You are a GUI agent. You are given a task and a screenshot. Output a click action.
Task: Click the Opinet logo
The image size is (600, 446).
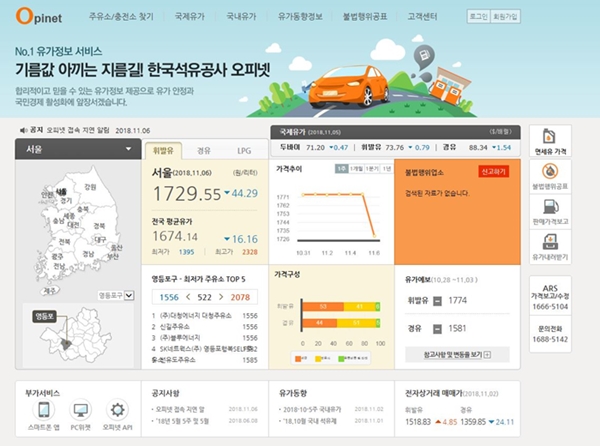(39, 16)
